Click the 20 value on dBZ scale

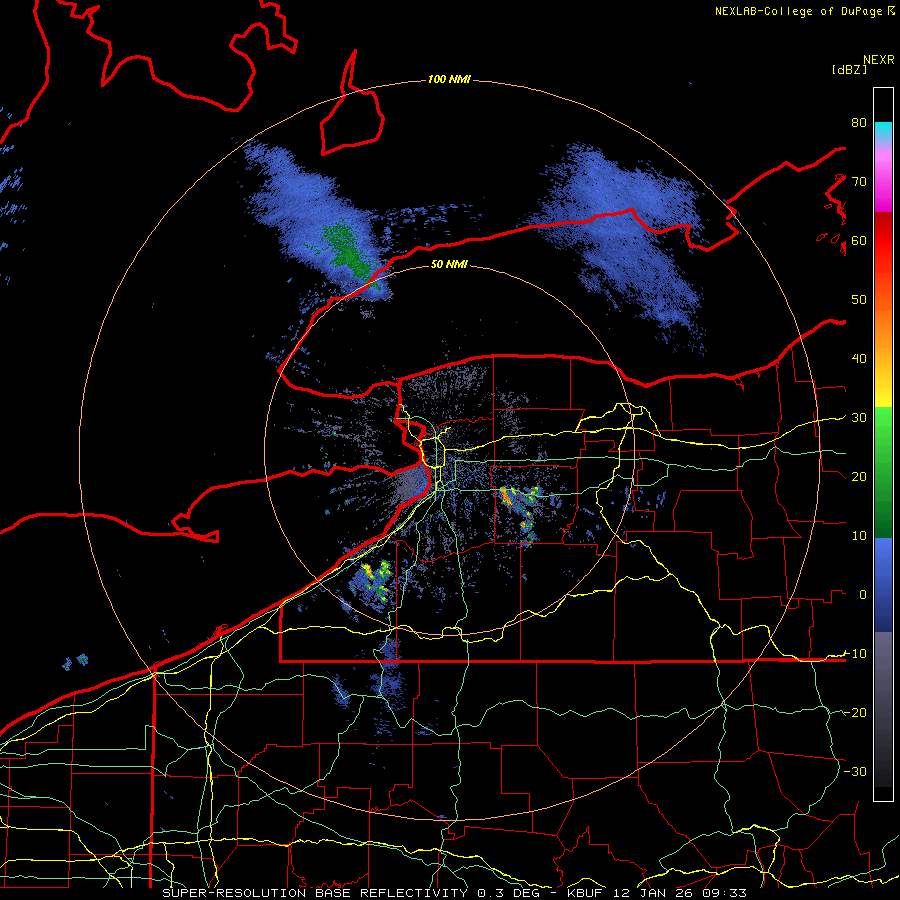coord(859,477)
